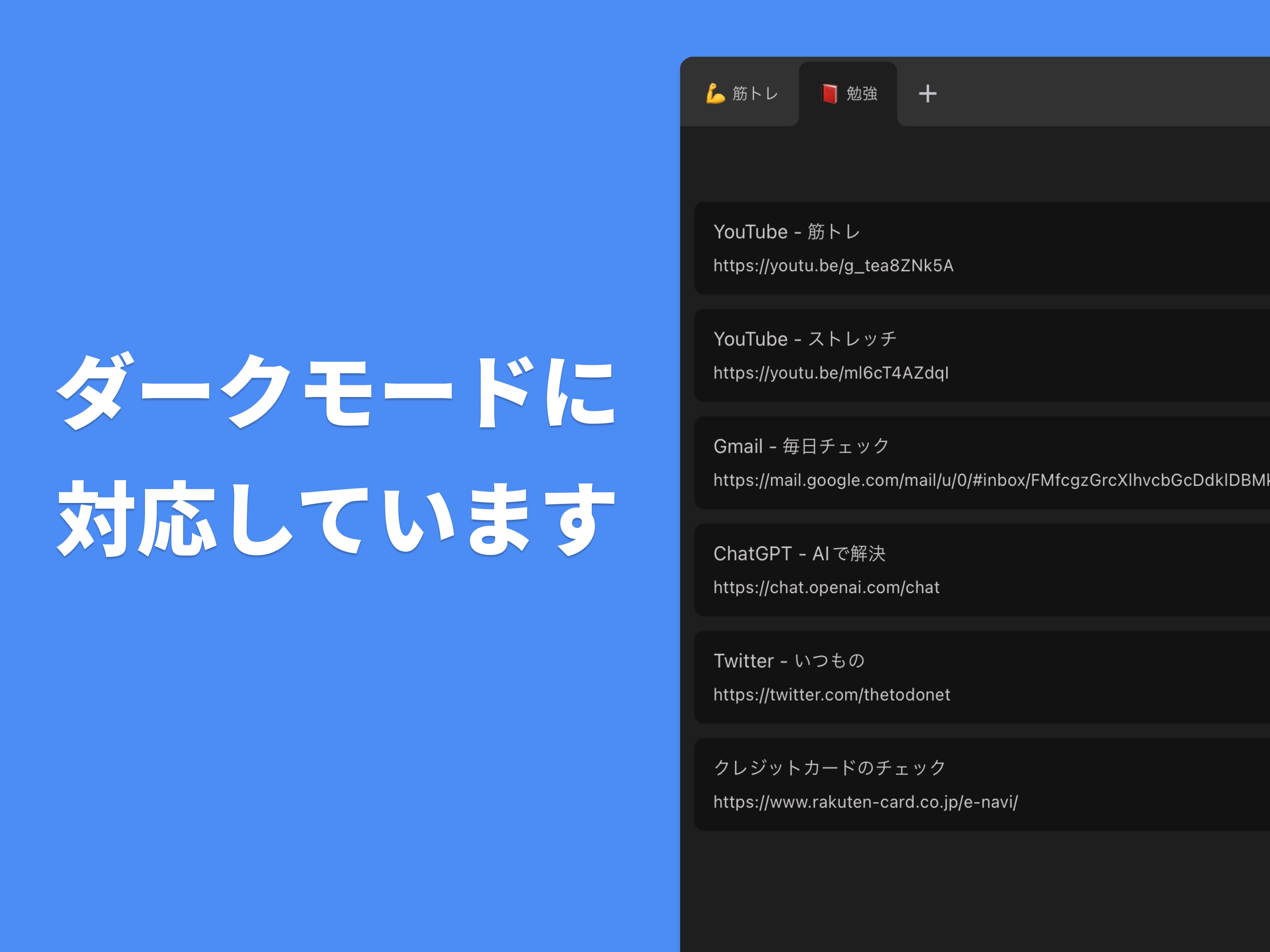Click the ダークモードに headline text

(x=336, y=391)
